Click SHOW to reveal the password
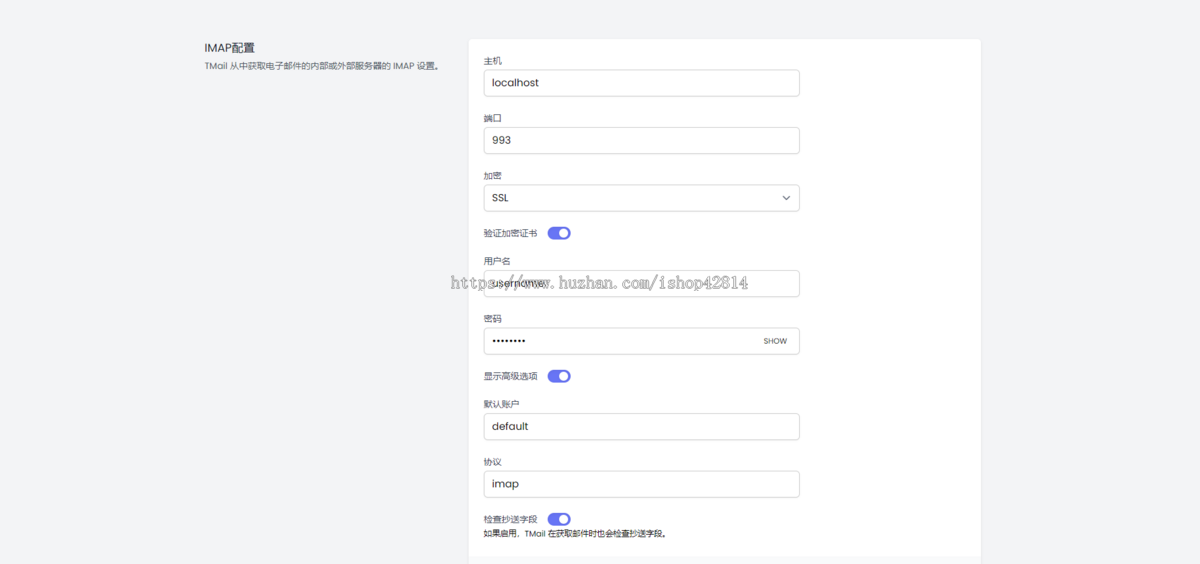1200x564 pixels. click(775, 341)
